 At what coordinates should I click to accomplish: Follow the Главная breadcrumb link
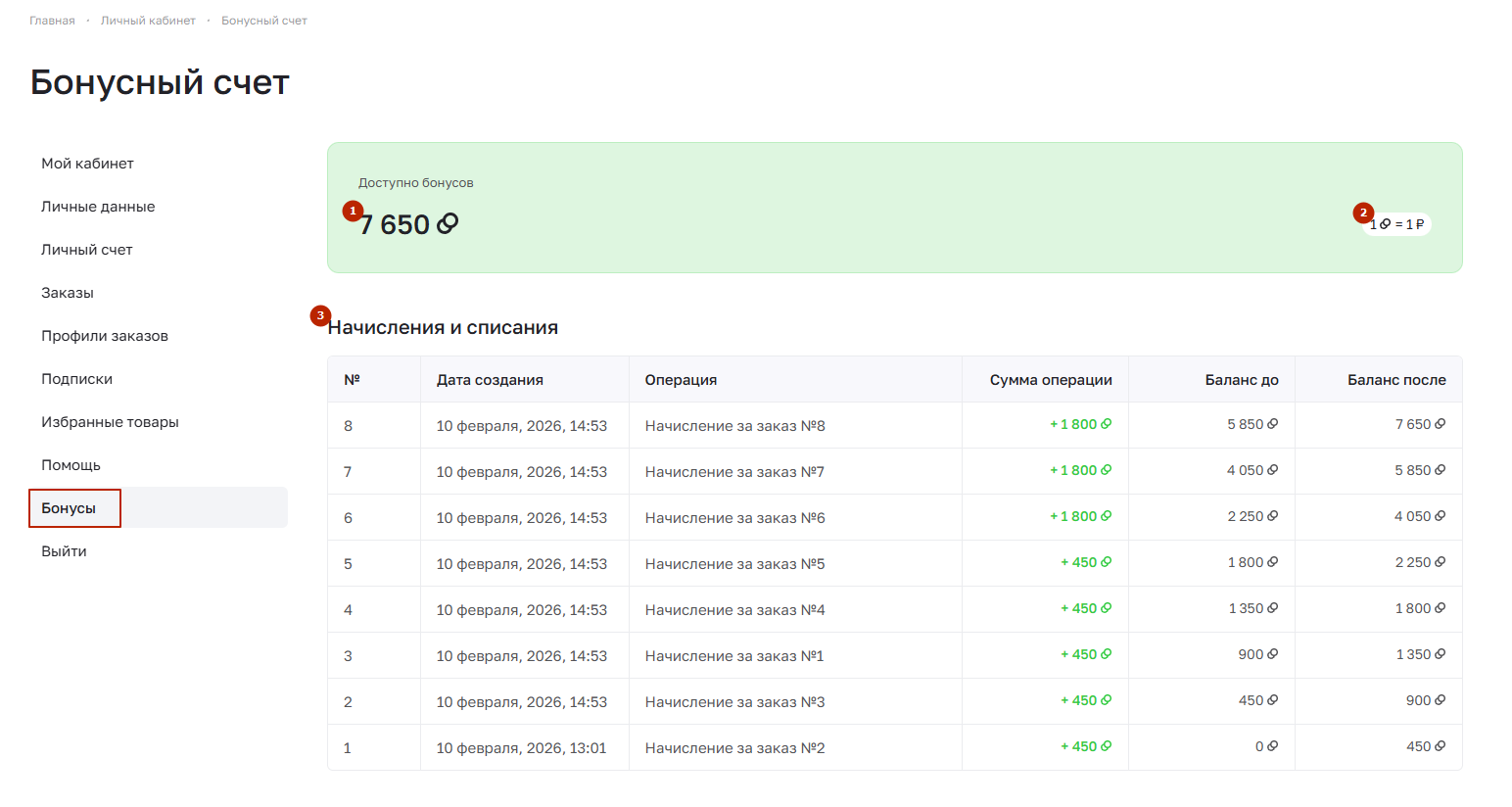[x=52, y=21]
